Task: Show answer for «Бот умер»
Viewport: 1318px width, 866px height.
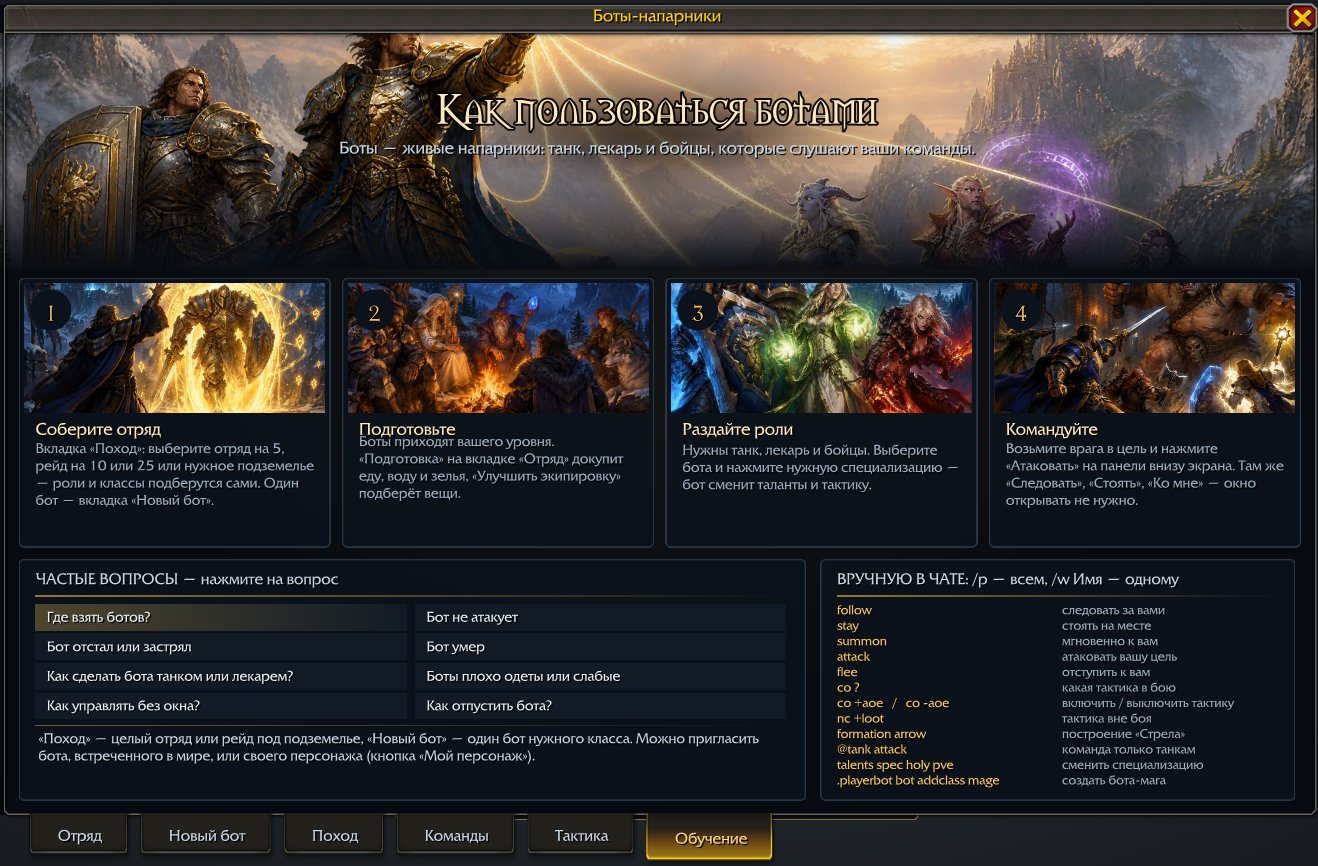Action: coord(600,647)
